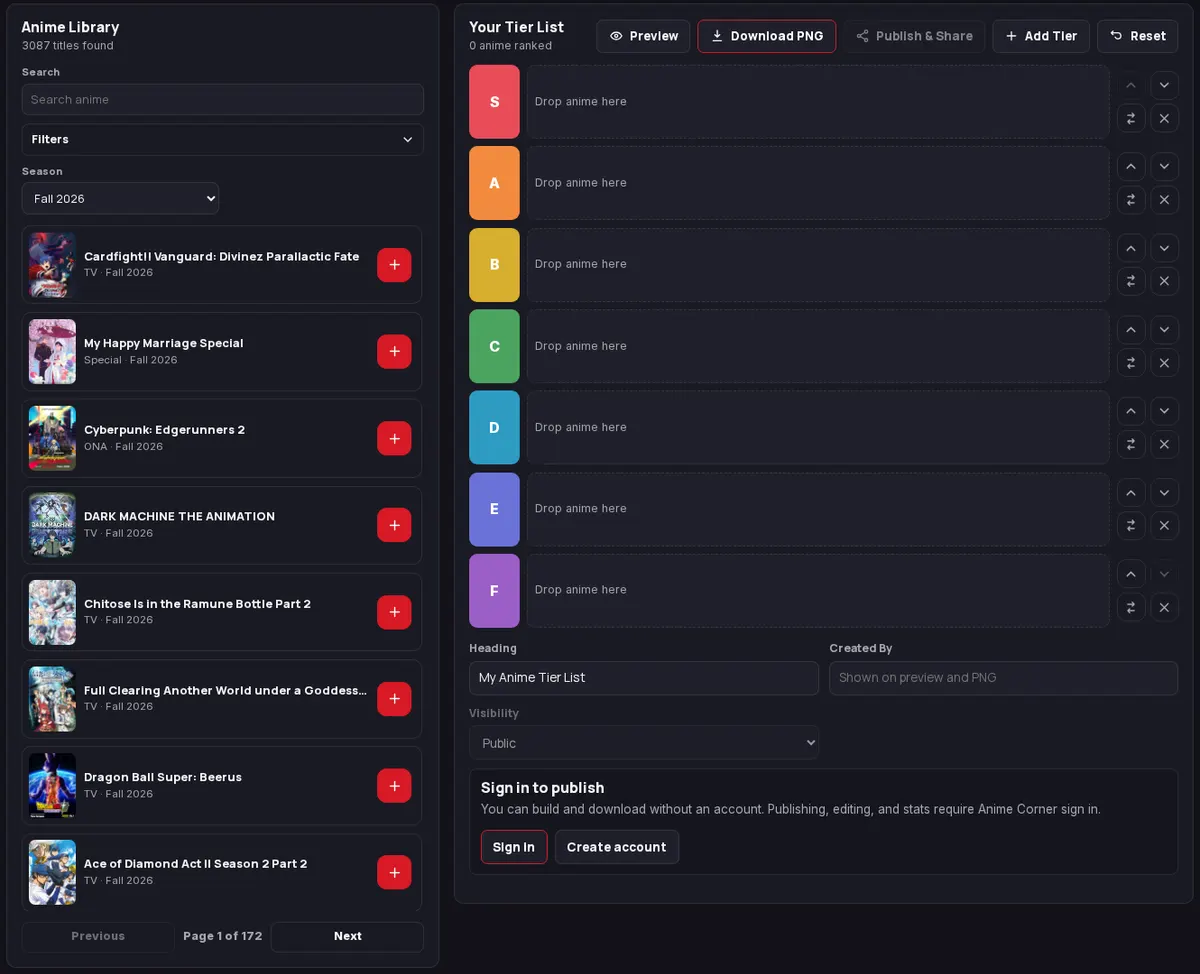The width and height of the screenshot is (1200, 974).
Task: Click Dragon Ball Super: Beerus poster thumbnail
Action: point(52,786)
